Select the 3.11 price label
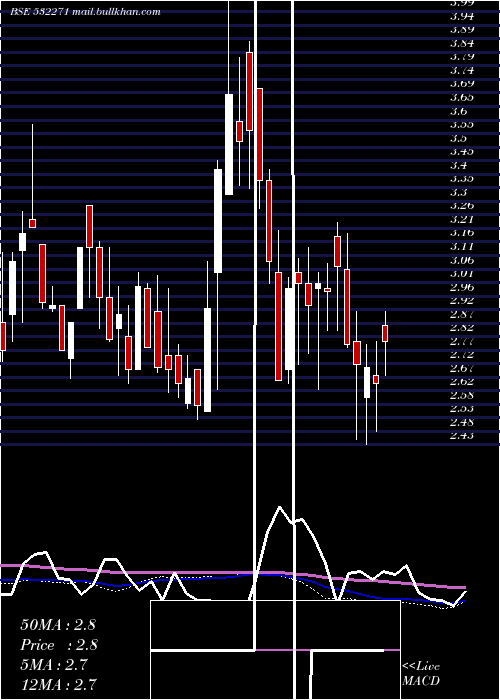This screenshot has height=700, width=500. coord(462,246)
